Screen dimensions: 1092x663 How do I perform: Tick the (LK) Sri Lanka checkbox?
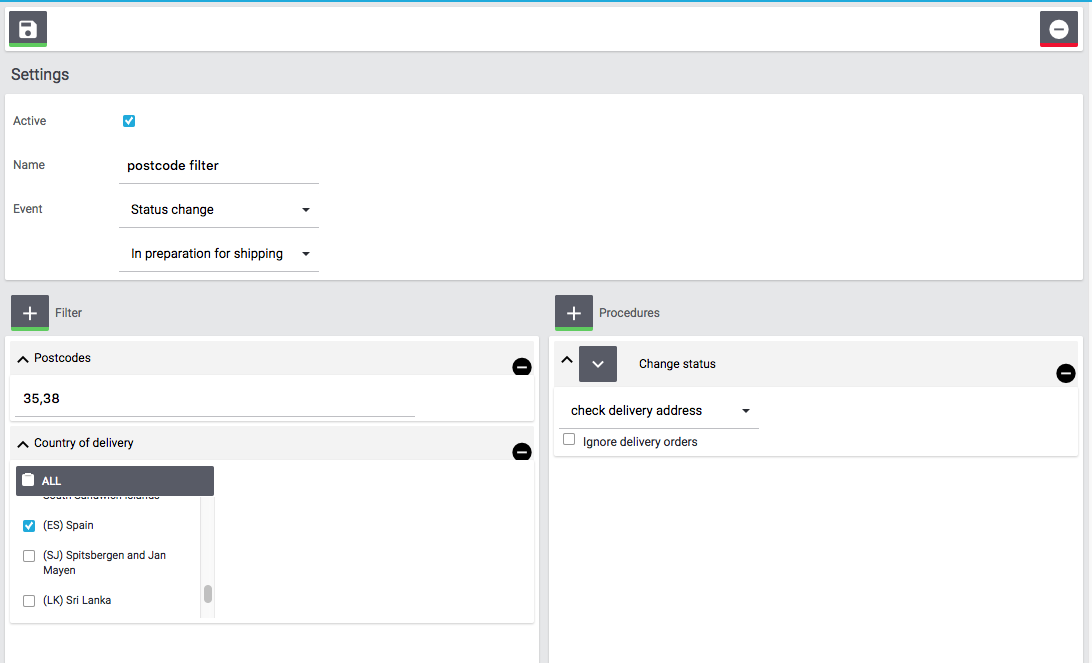pos(29,601)
